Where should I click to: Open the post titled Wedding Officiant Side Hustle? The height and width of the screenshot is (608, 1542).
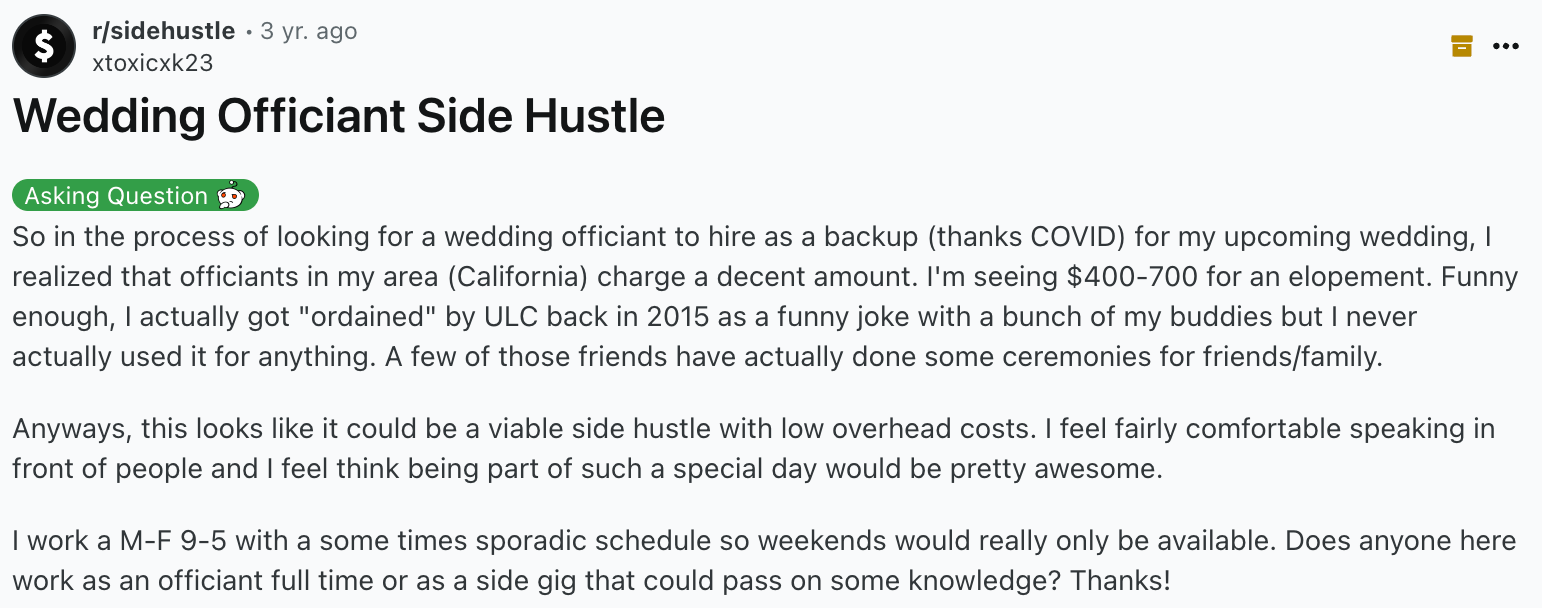(x=338, y=116)
